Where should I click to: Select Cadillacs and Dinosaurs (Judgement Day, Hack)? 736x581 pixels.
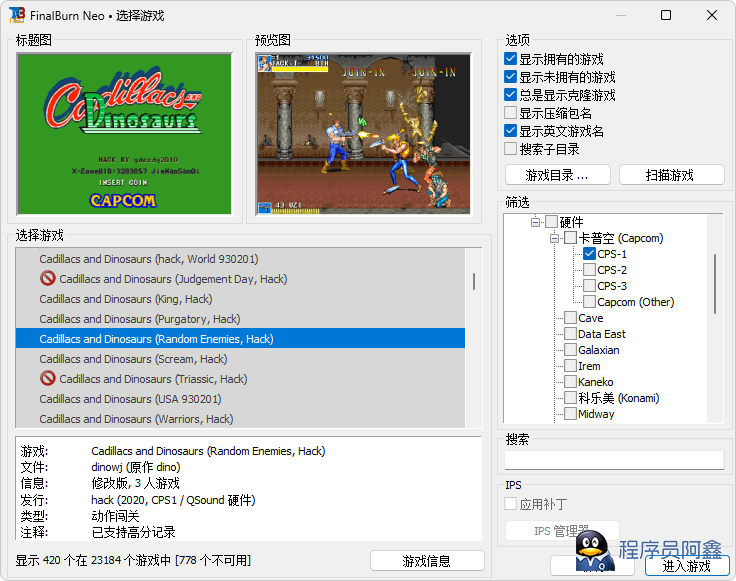(x=240, y=279)
